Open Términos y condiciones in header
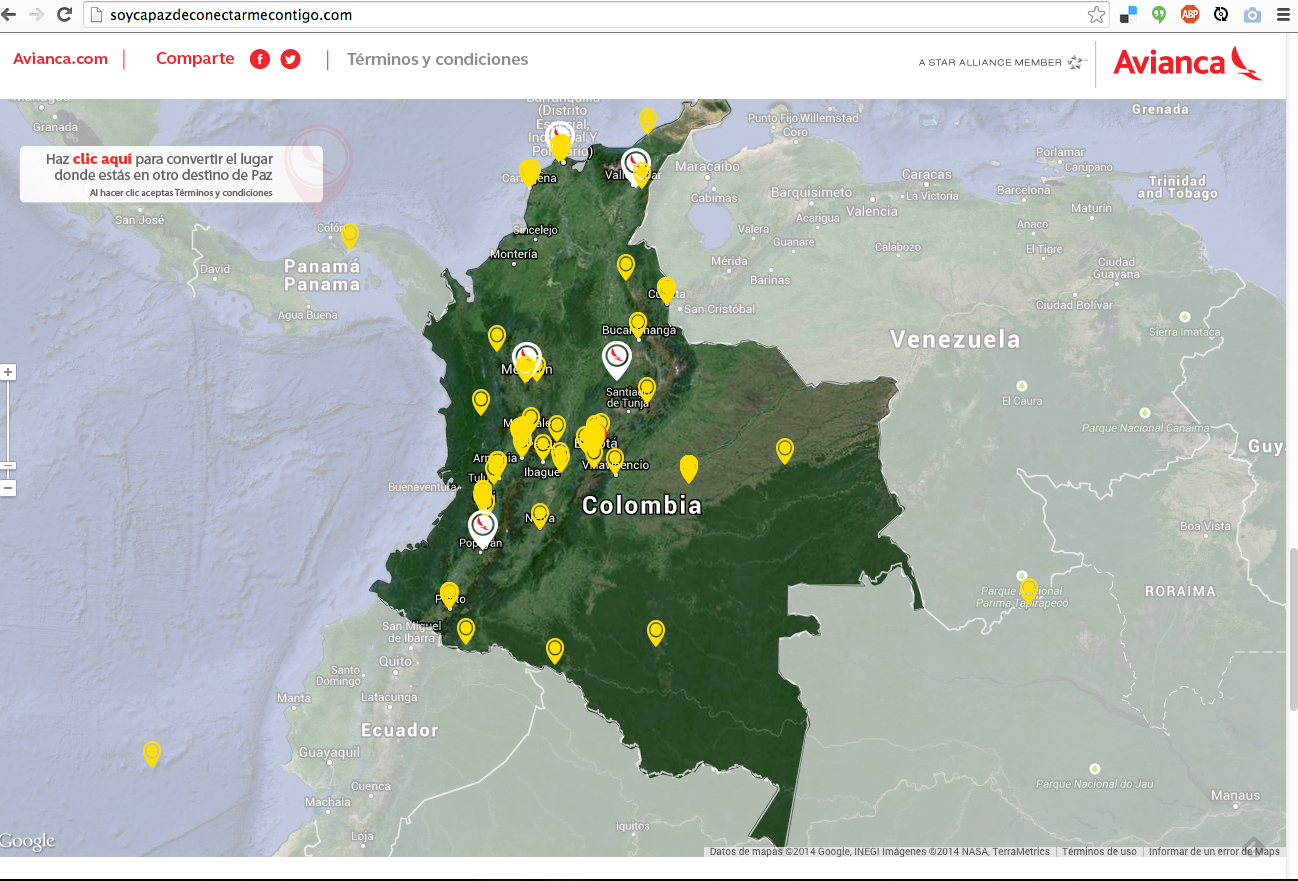 coord(437,60)
